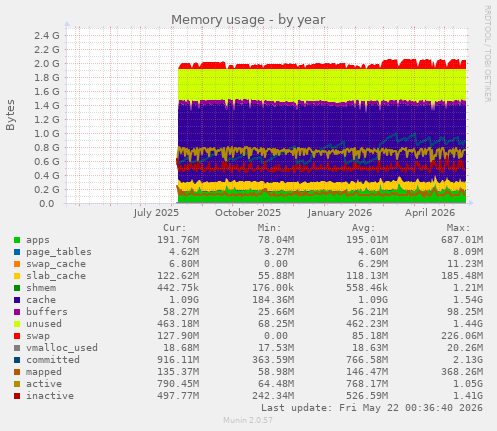Click the gray vmalloc_used legend swatch

tap(17, 348)
